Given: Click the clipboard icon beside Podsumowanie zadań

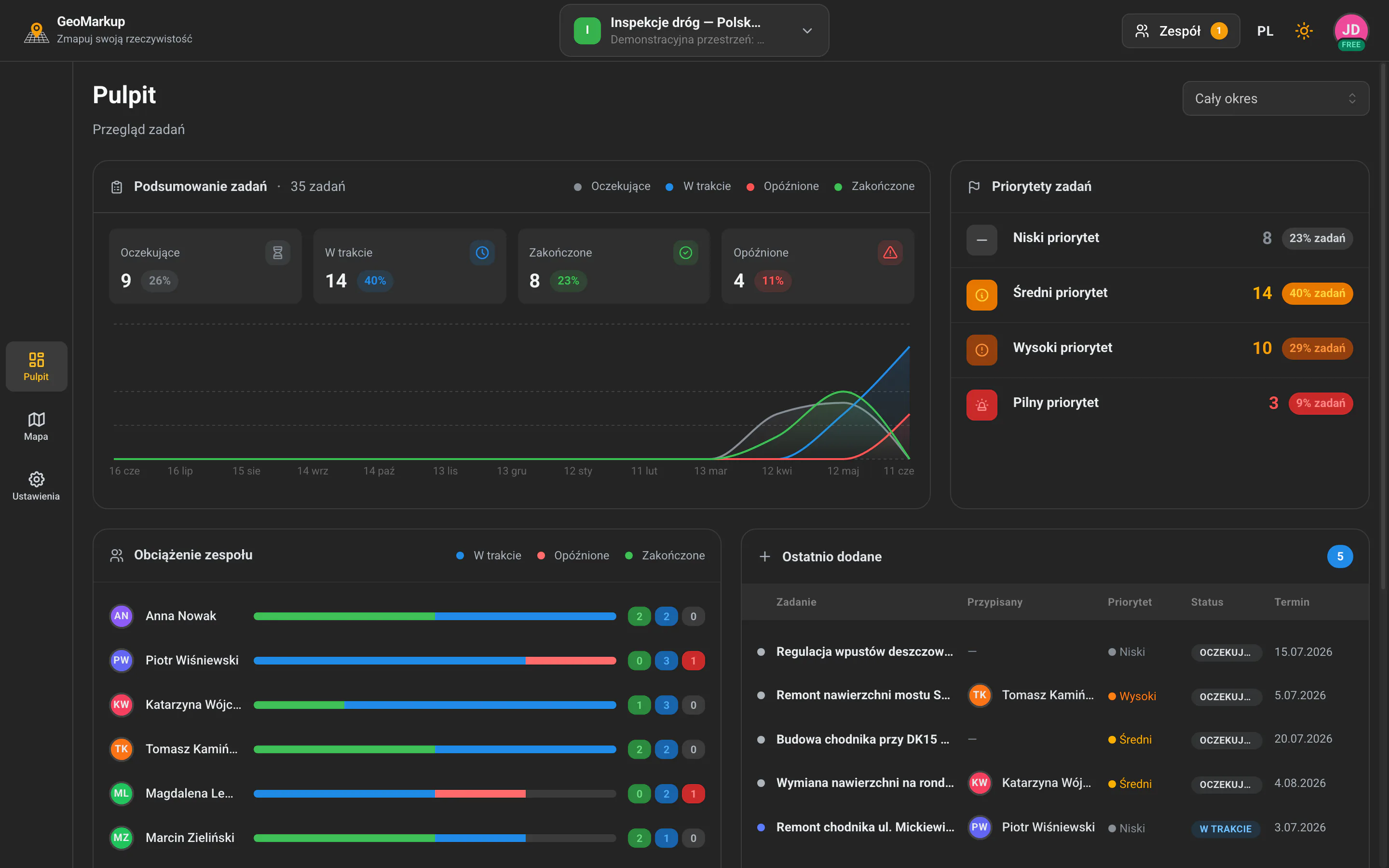Looking at the screenshot, I should 117,187.
